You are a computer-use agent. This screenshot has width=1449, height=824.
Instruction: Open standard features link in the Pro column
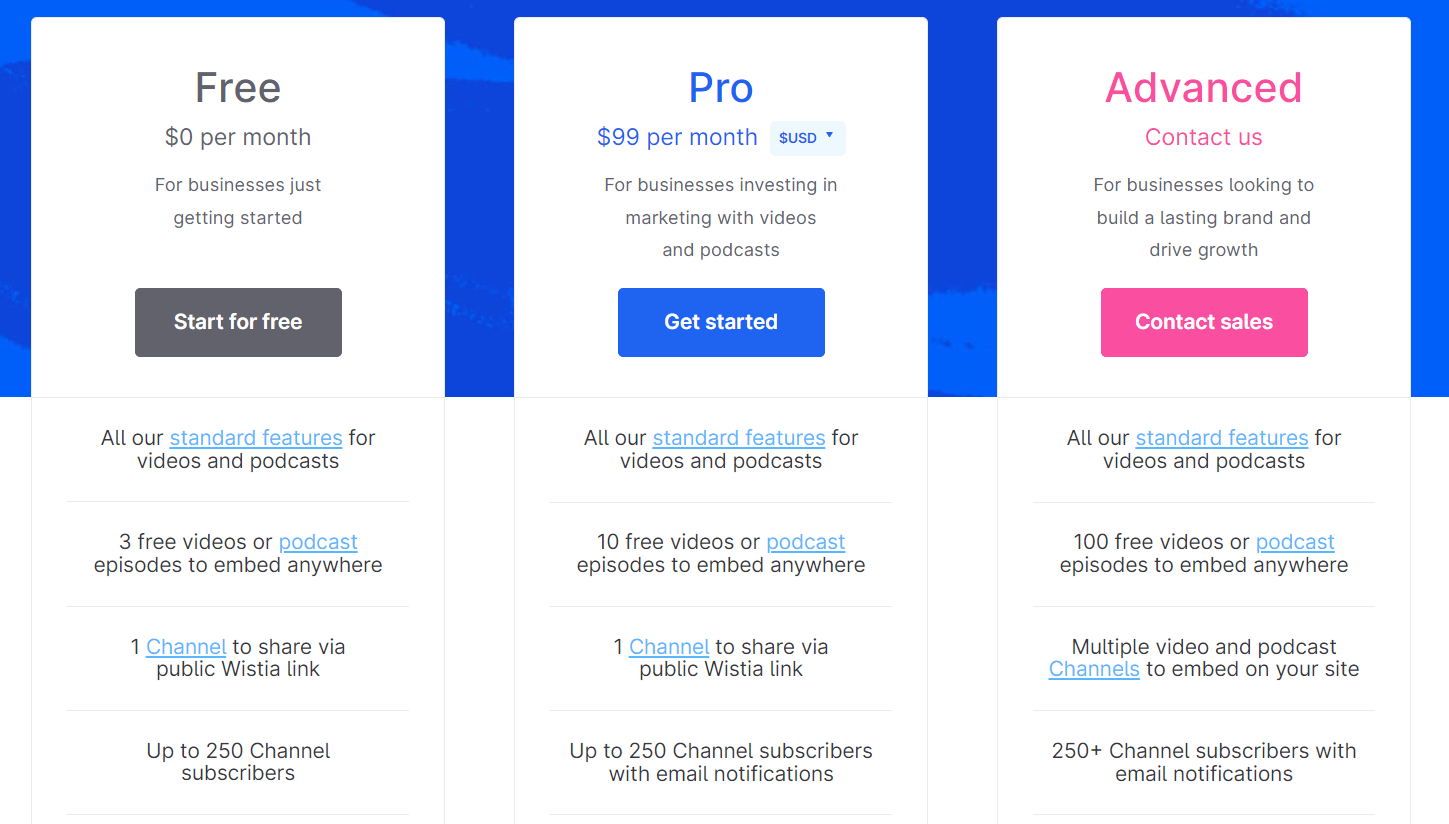pyautogui.click(x=738, y=437)
